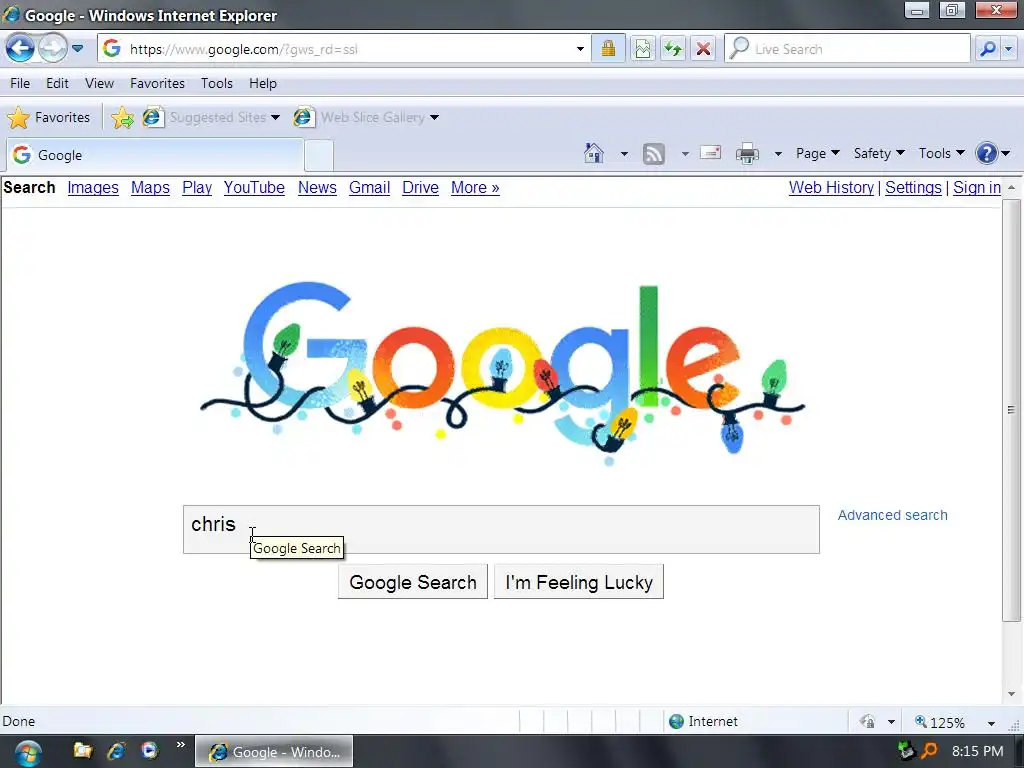
Task: Open the News link
Action: click(x=317, y=187)
